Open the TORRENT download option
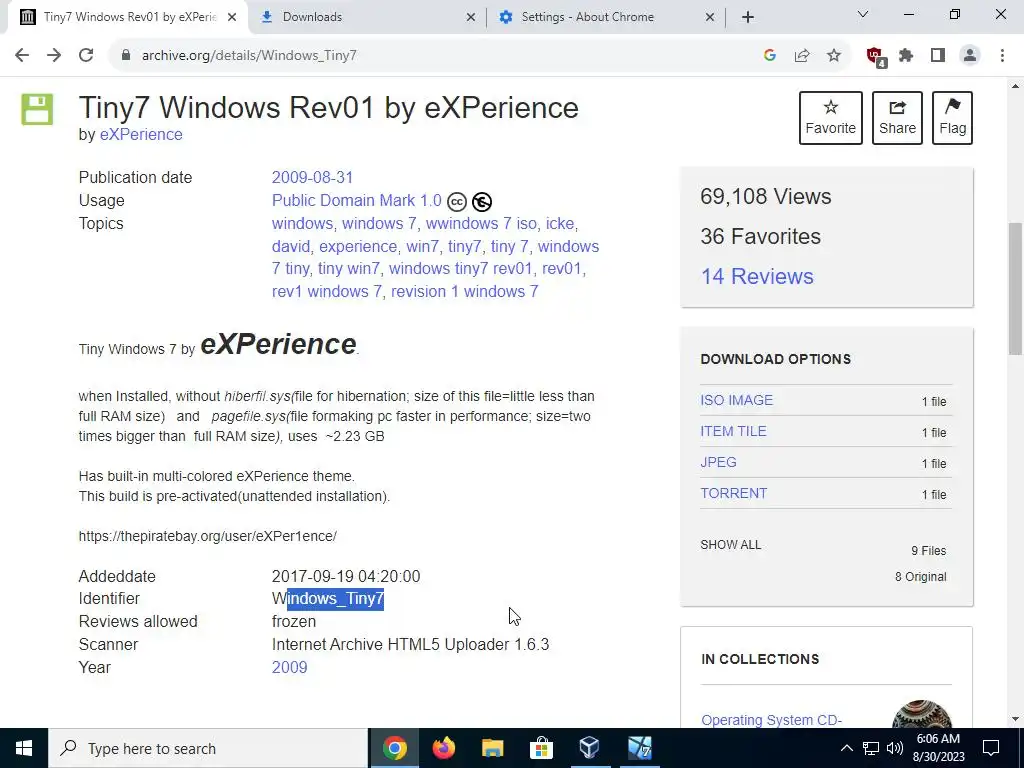The image size is (1024, 768). [733, 494]
